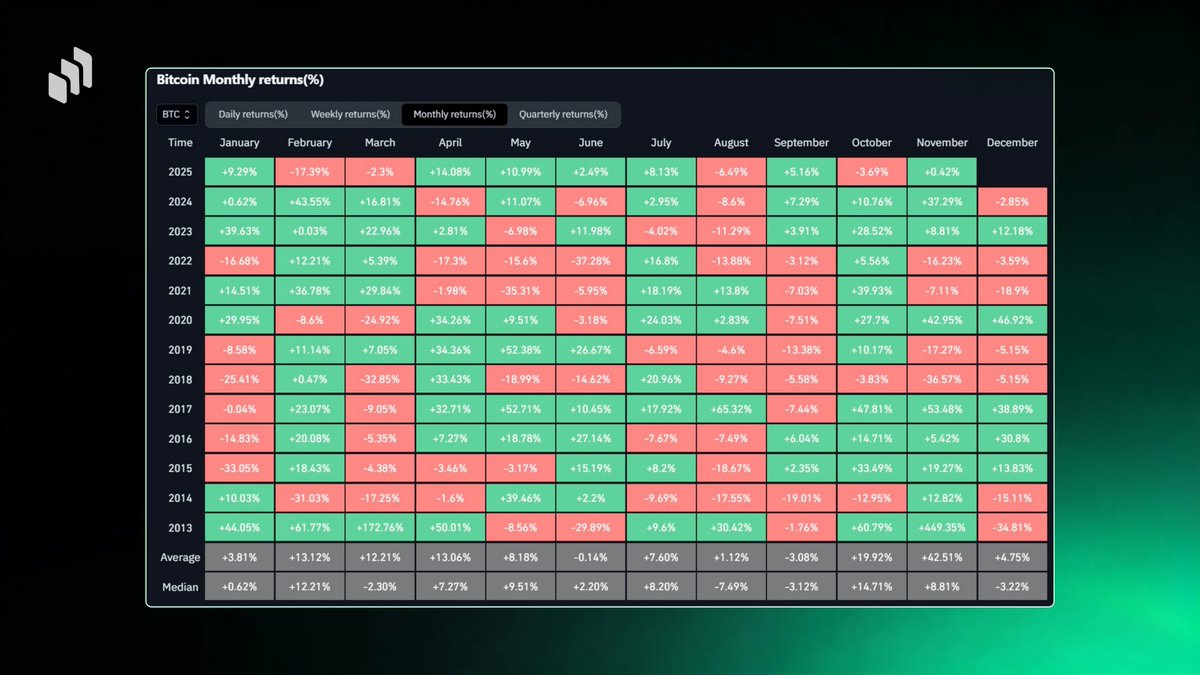
Task: Click the August column header
Action: pos(731,143)
